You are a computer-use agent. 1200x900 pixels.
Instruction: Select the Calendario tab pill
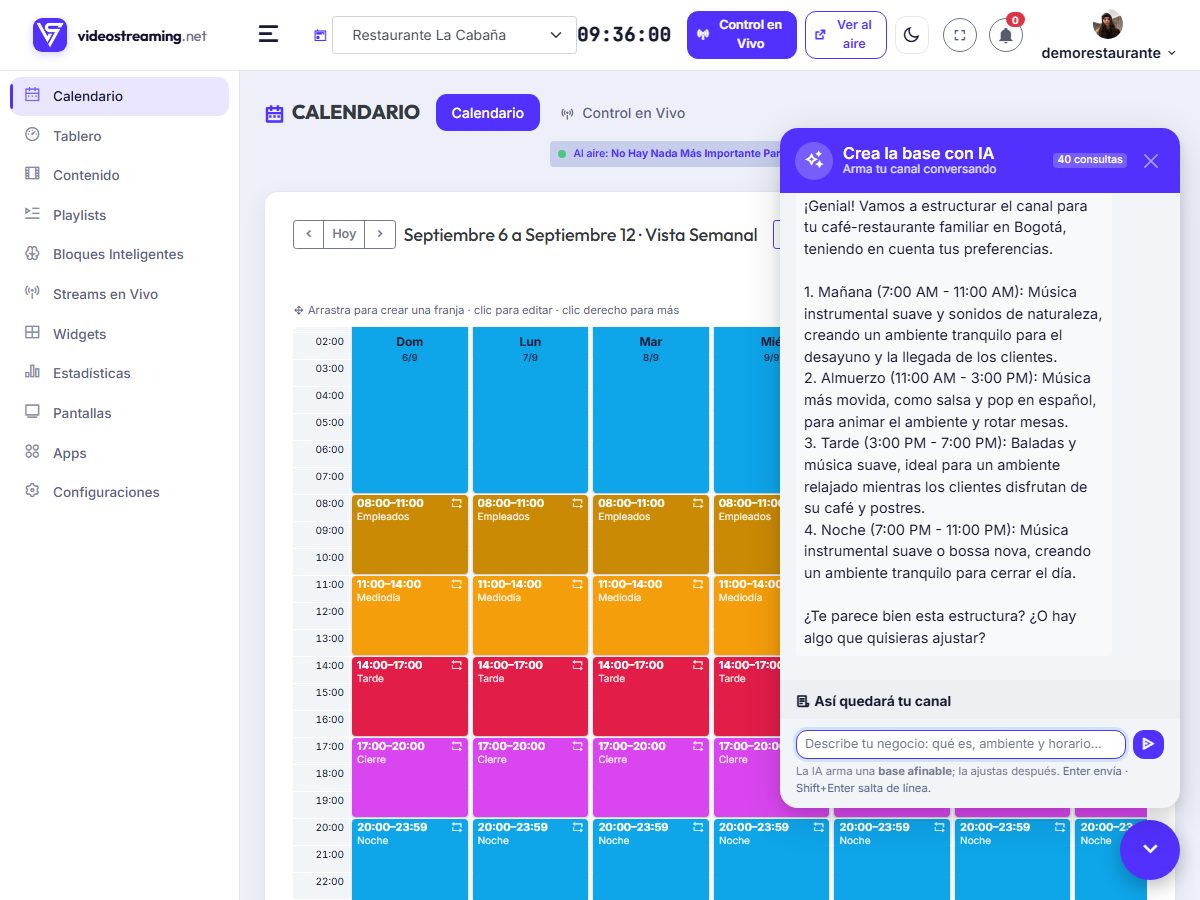click(488, 113)
